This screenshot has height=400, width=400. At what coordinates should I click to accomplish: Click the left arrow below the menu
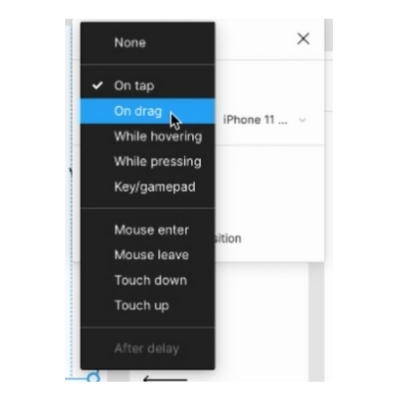(x=165, y=379)
